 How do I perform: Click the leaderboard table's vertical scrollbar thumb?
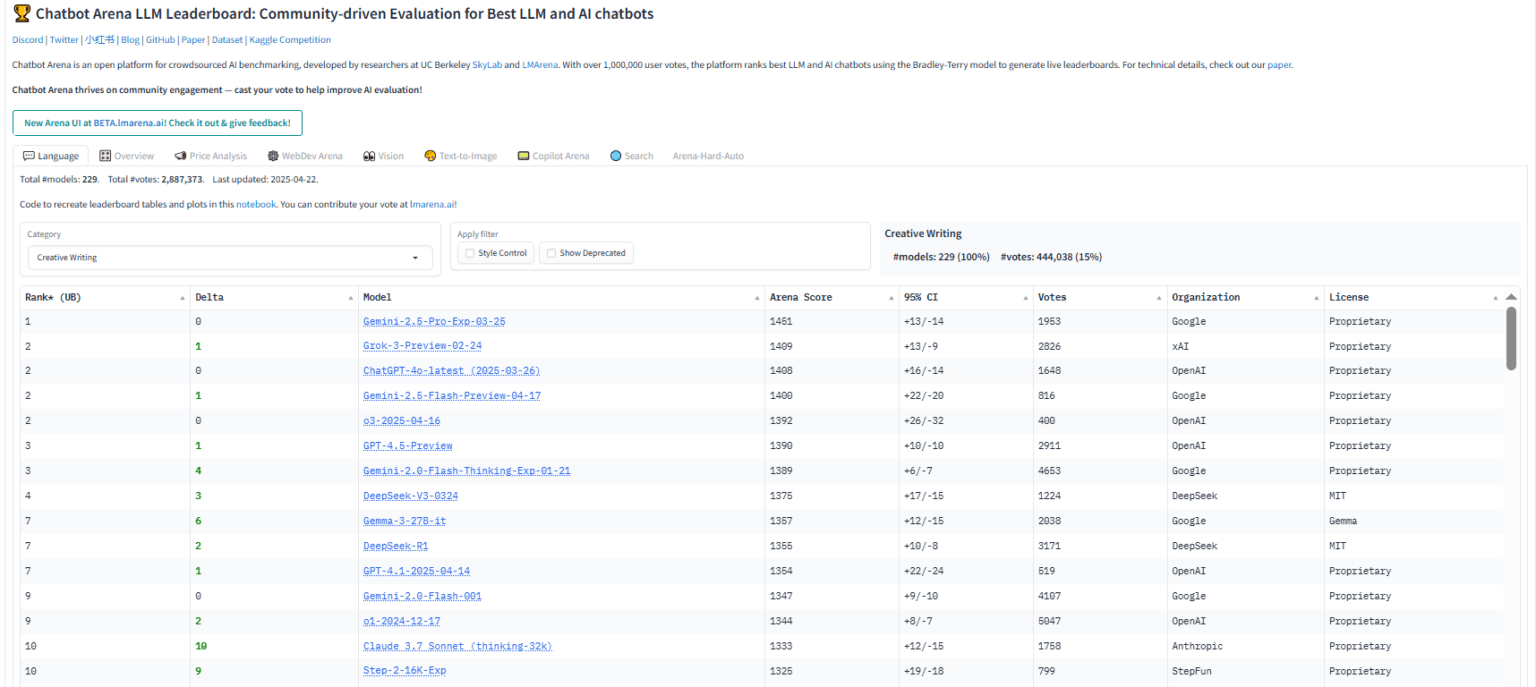(x=1510, y=337)
